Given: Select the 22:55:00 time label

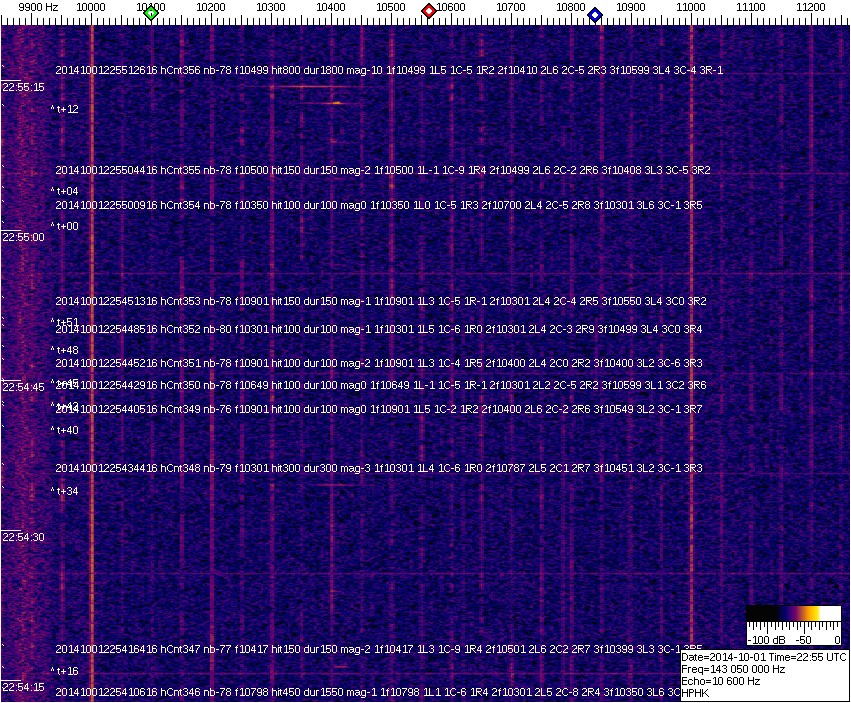Looking at the screenshot, I should click(23, 237).
